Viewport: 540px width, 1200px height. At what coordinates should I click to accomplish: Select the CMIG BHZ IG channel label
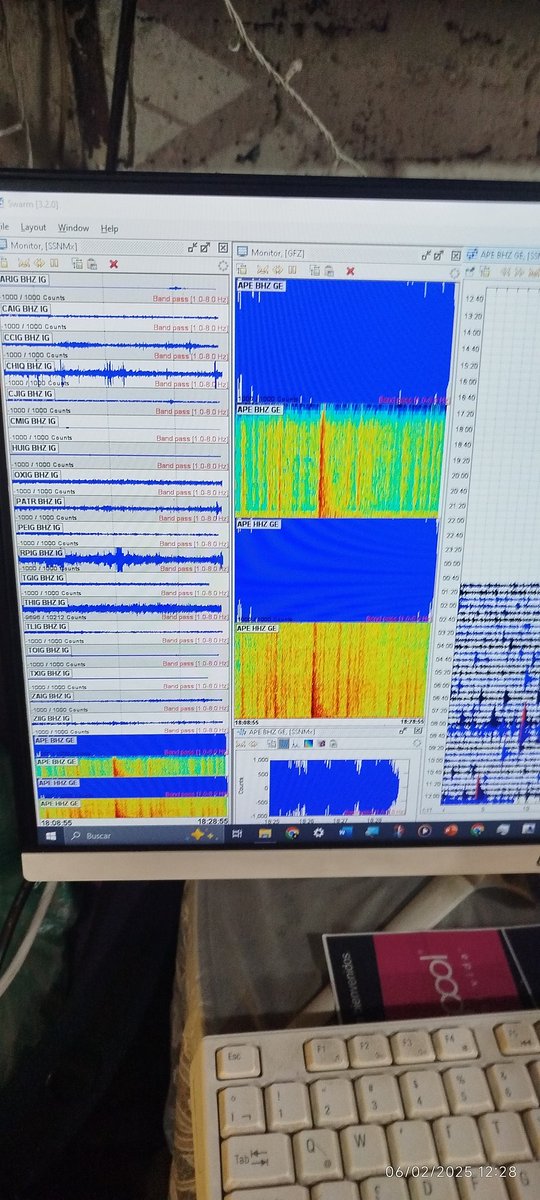tap(32, 421)
